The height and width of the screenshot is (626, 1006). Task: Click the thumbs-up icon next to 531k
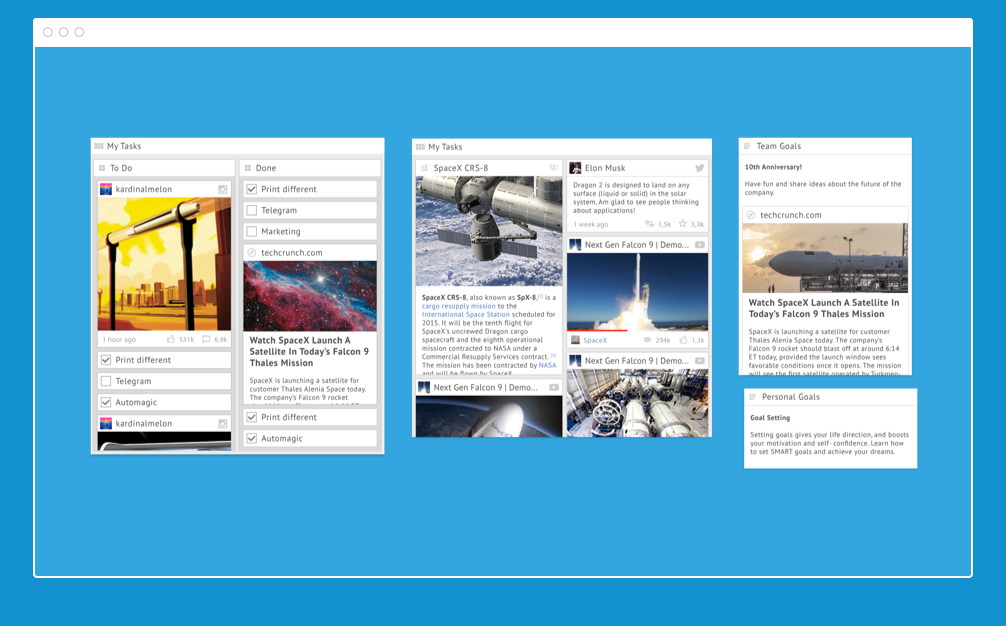pyautogui.click(x=171, y=339)
